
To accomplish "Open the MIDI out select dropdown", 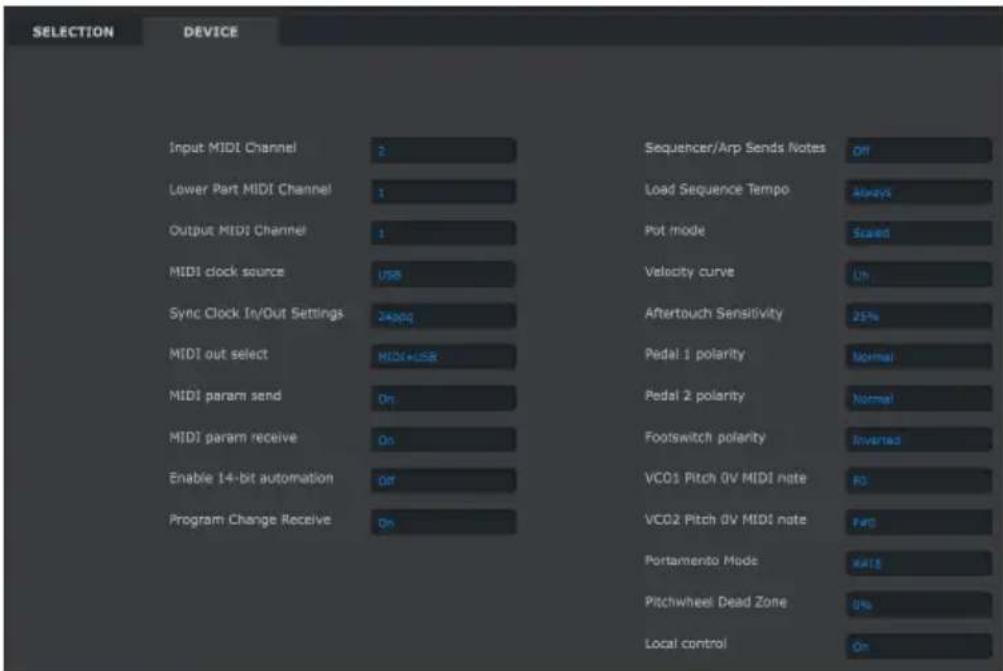I will click(443, 357).
